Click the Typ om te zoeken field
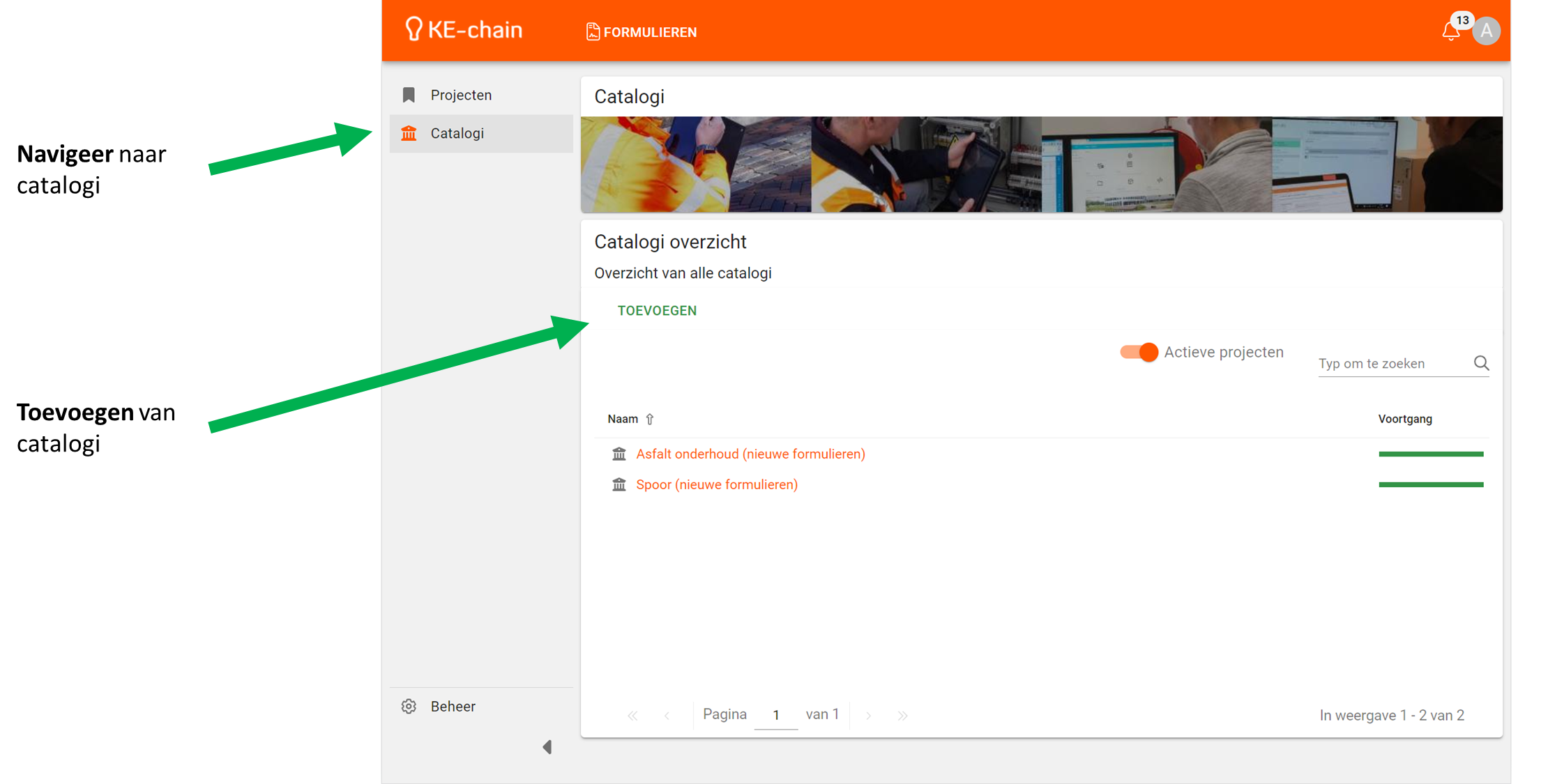1548x784 pixels. 1392,363
